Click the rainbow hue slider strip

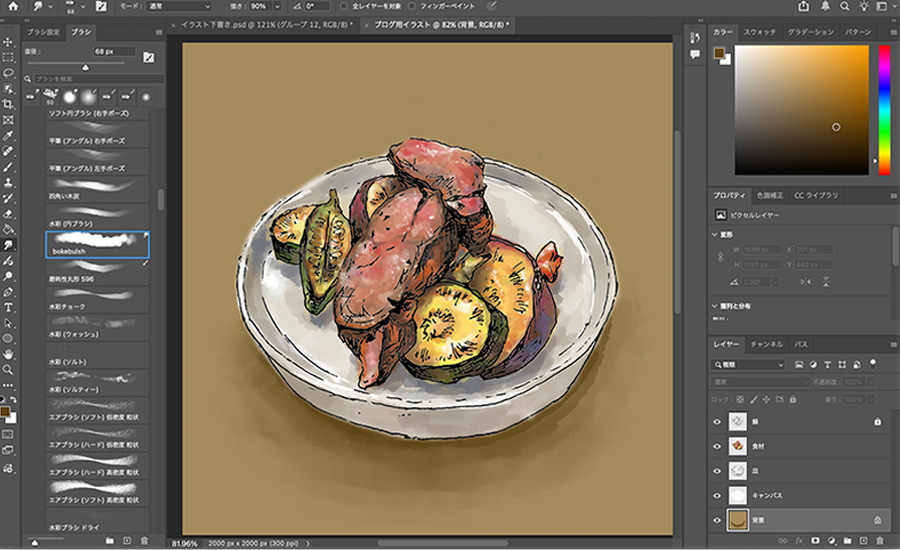884,110
